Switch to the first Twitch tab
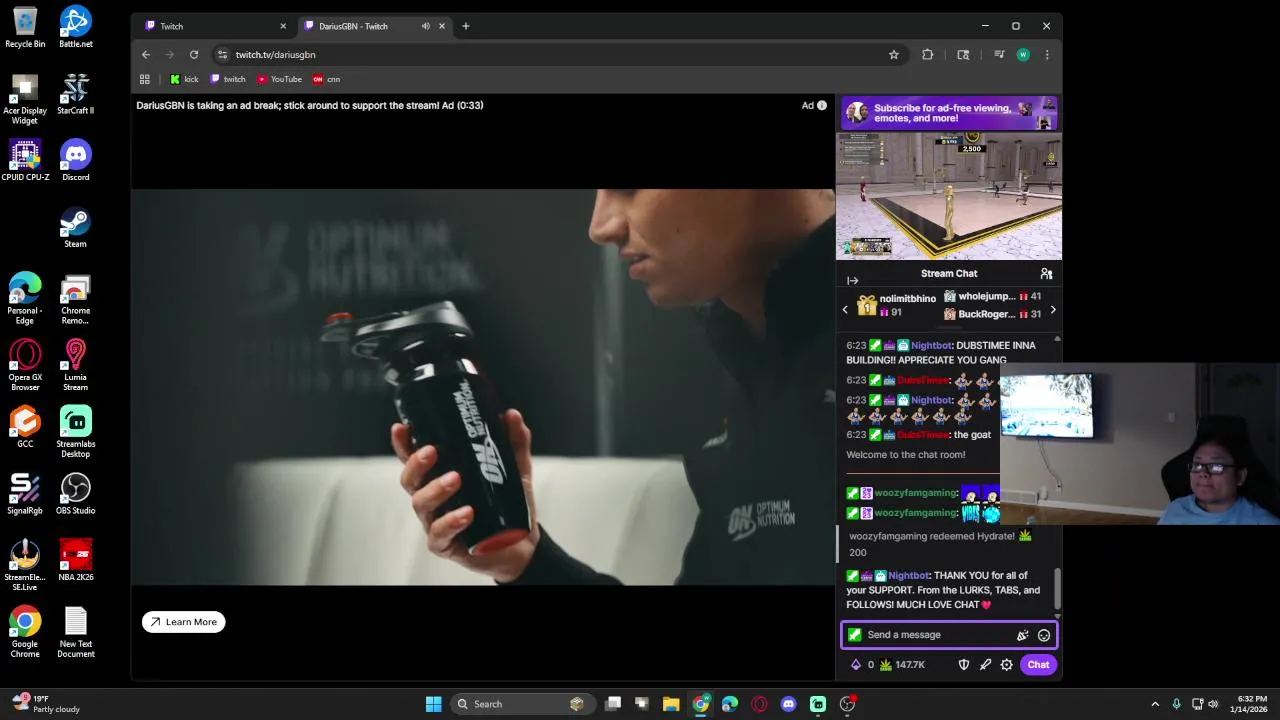Viewport: 1280px width, 720px height. (x=213, y=26)
